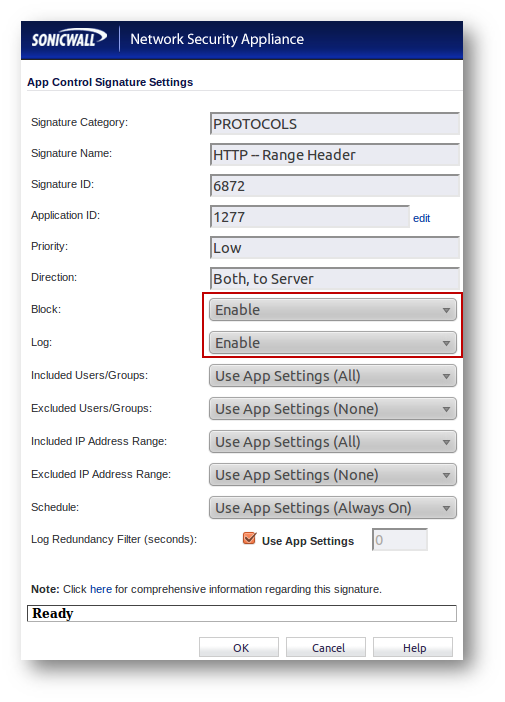Click the Priority field showing Low
The height and width of the screenshot is (702, 505).
click(335, 248)
